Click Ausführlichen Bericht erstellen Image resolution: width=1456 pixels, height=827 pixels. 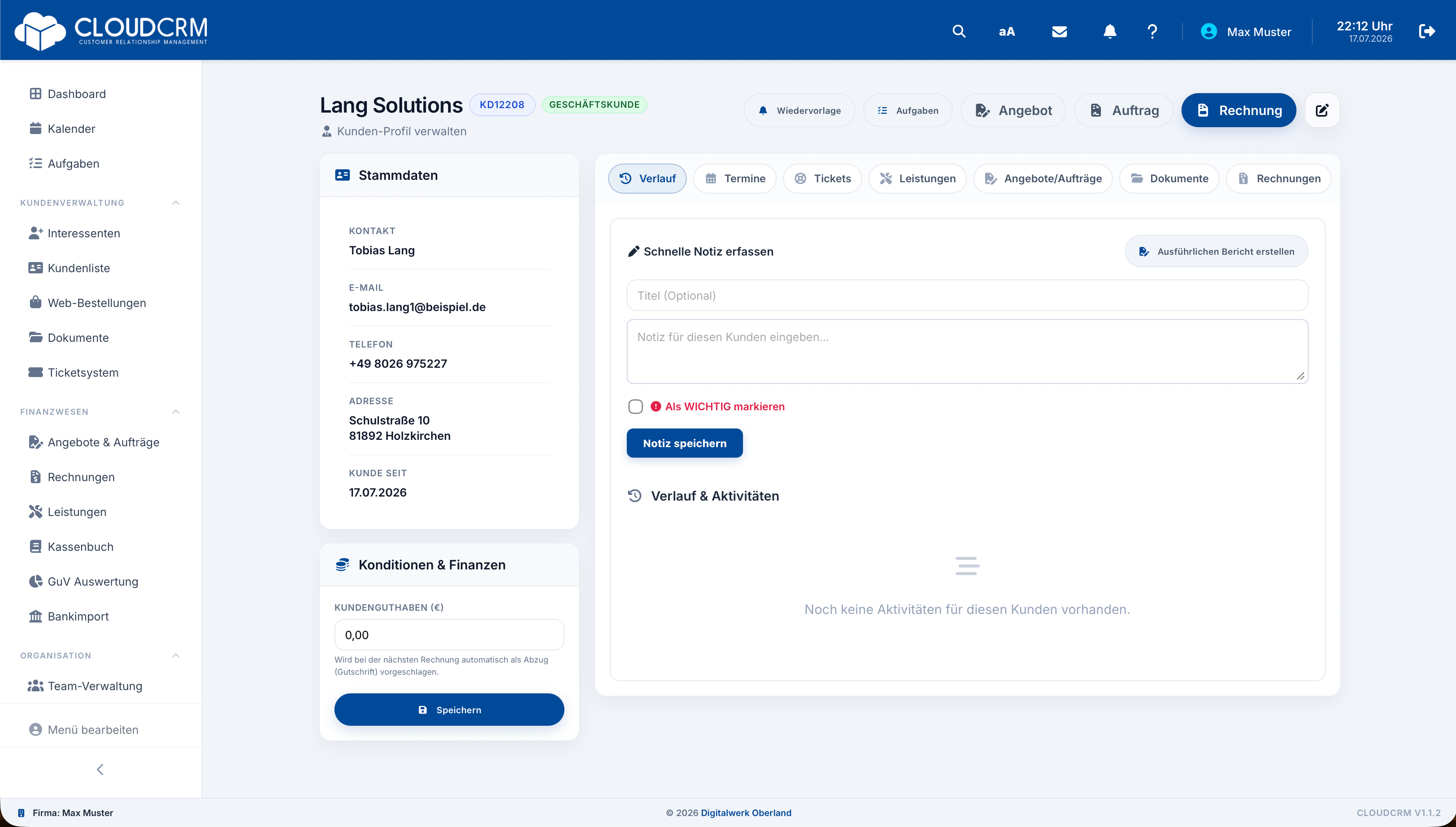(x=1217, y=251)
